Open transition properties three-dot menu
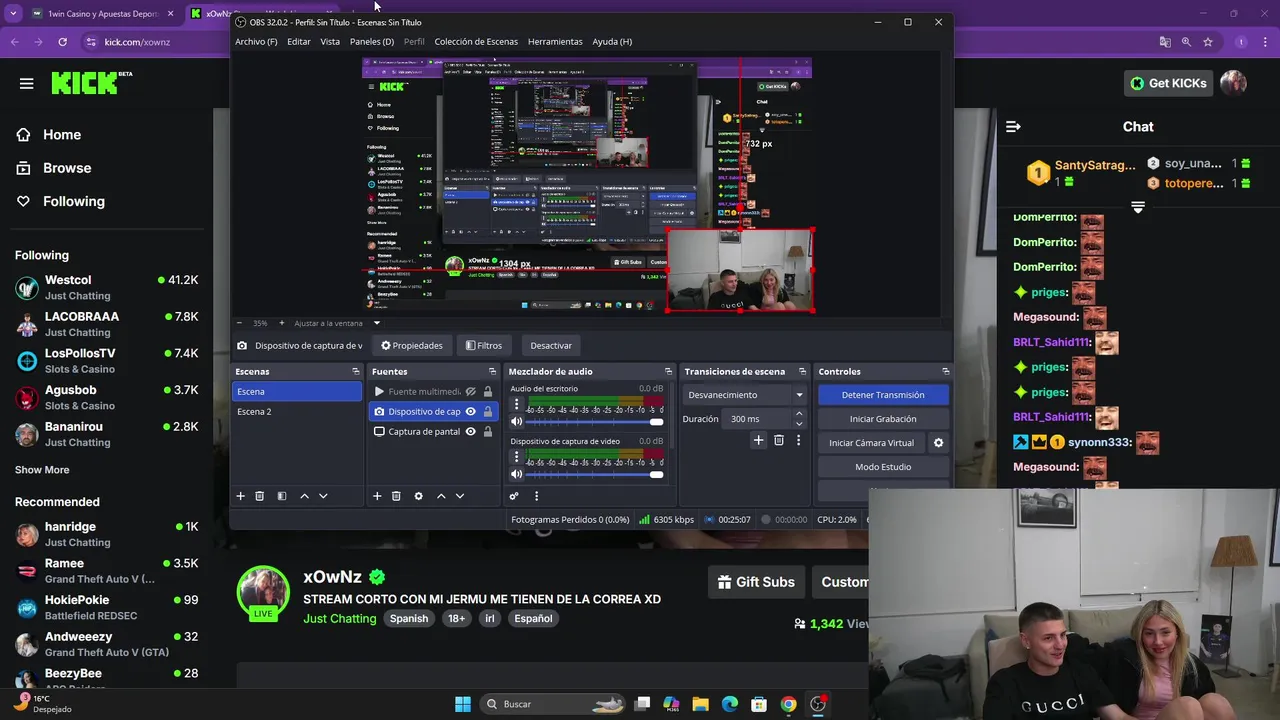Screen dimensions: 1280x720 pyautogui.click(x=798, y=440)
